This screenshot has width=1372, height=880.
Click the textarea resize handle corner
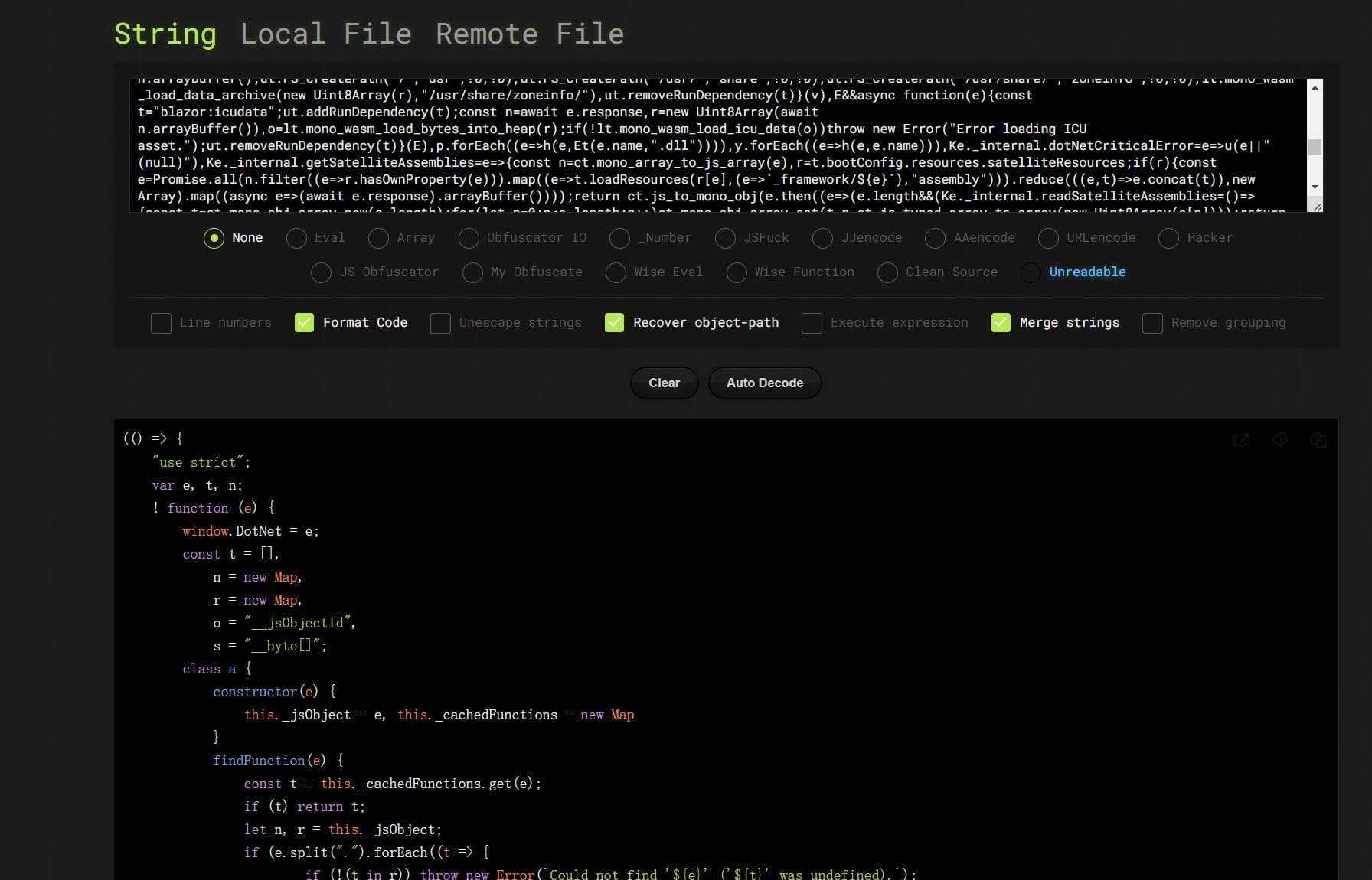click(1316, 207)
